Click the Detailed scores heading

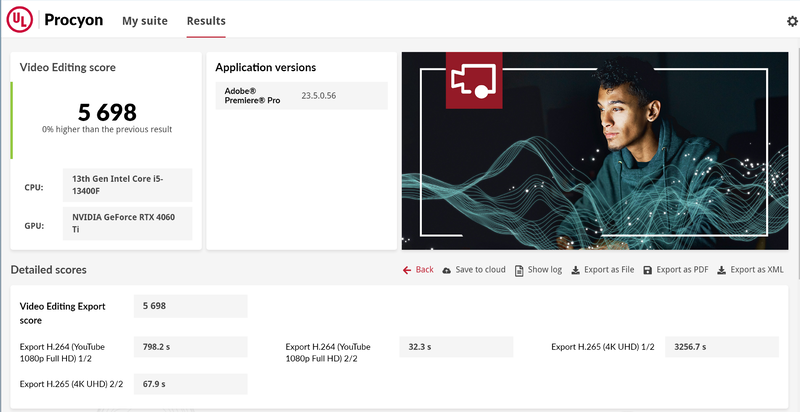tap(48, 270)
